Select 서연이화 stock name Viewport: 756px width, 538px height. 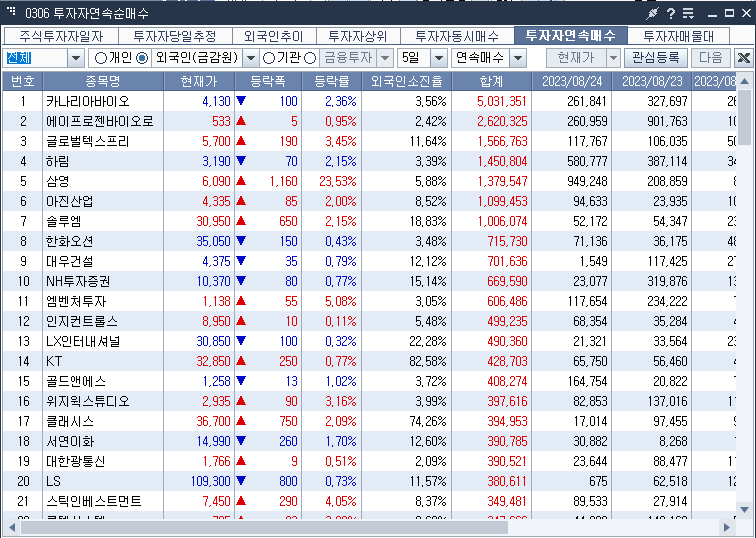[x=70, y=441]
